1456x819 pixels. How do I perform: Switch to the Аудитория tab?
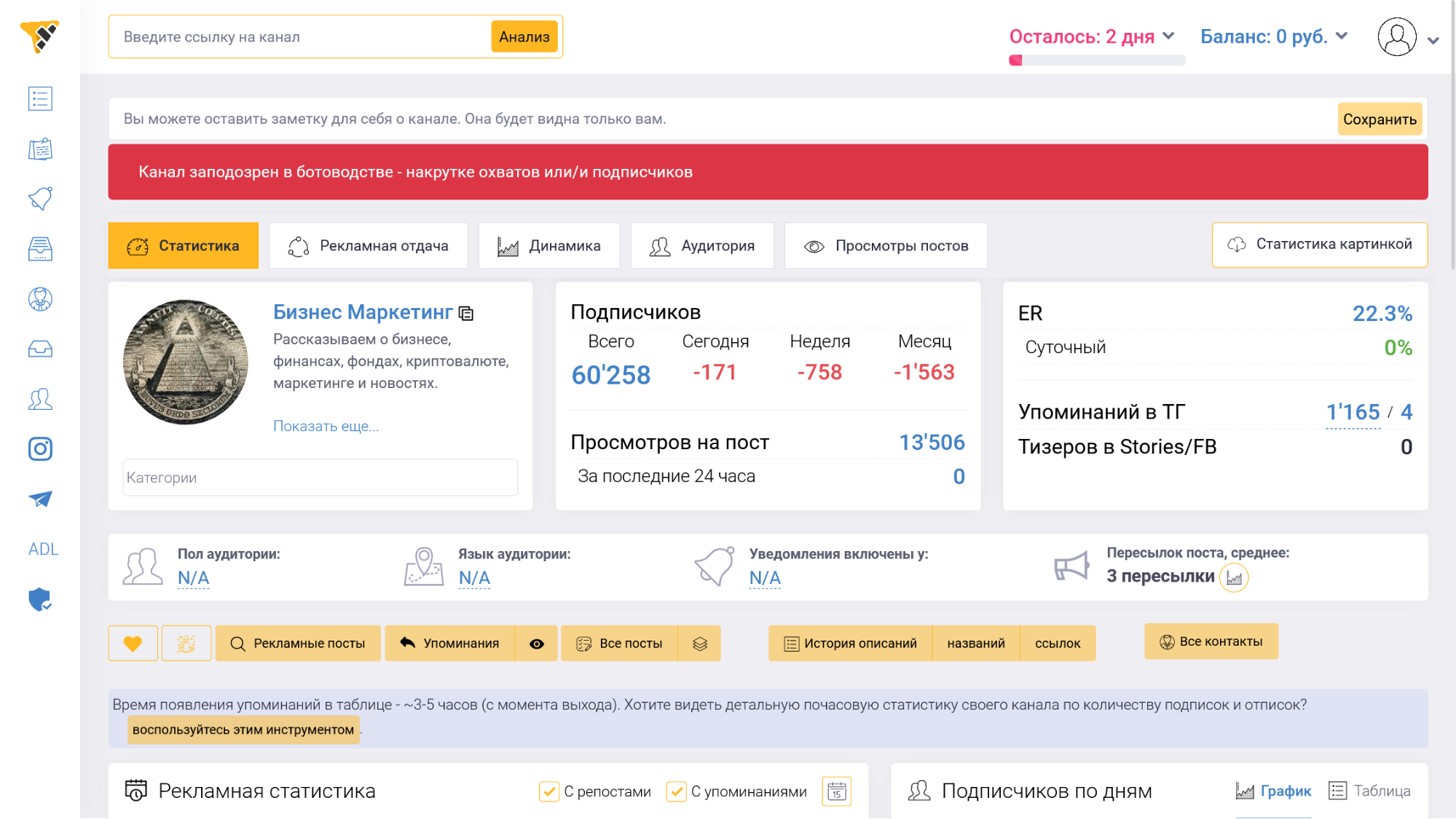[x=702, y=246]
